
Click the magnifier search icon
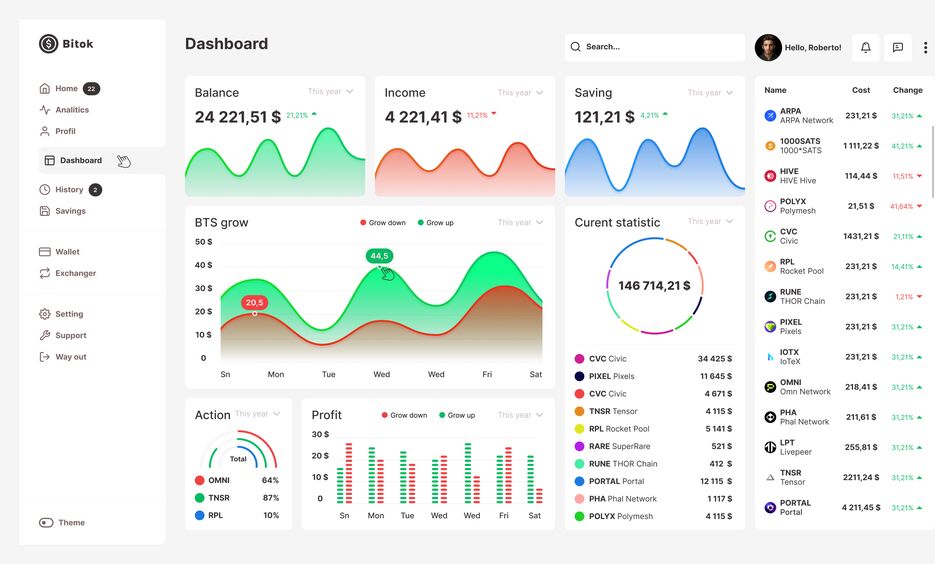(x=575, y=47)
